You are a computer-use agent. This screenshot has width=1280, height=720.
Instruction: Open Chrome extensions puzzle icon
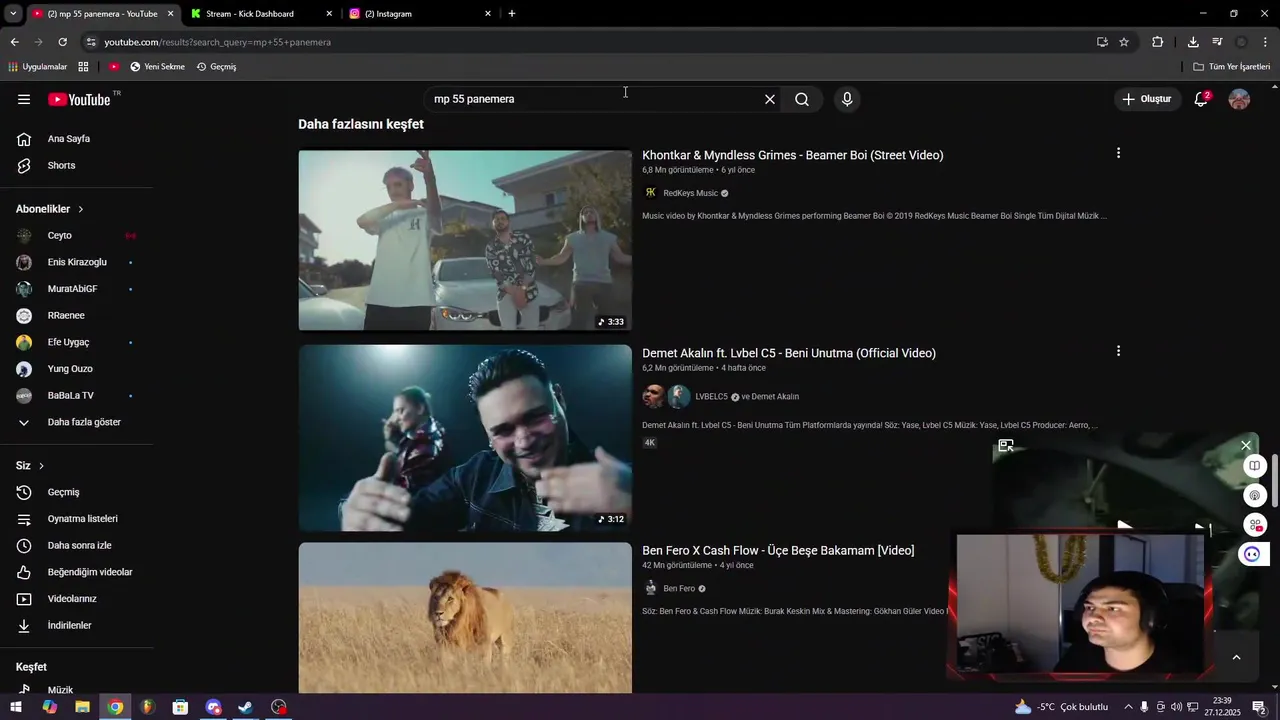[x=1158, y=42]
